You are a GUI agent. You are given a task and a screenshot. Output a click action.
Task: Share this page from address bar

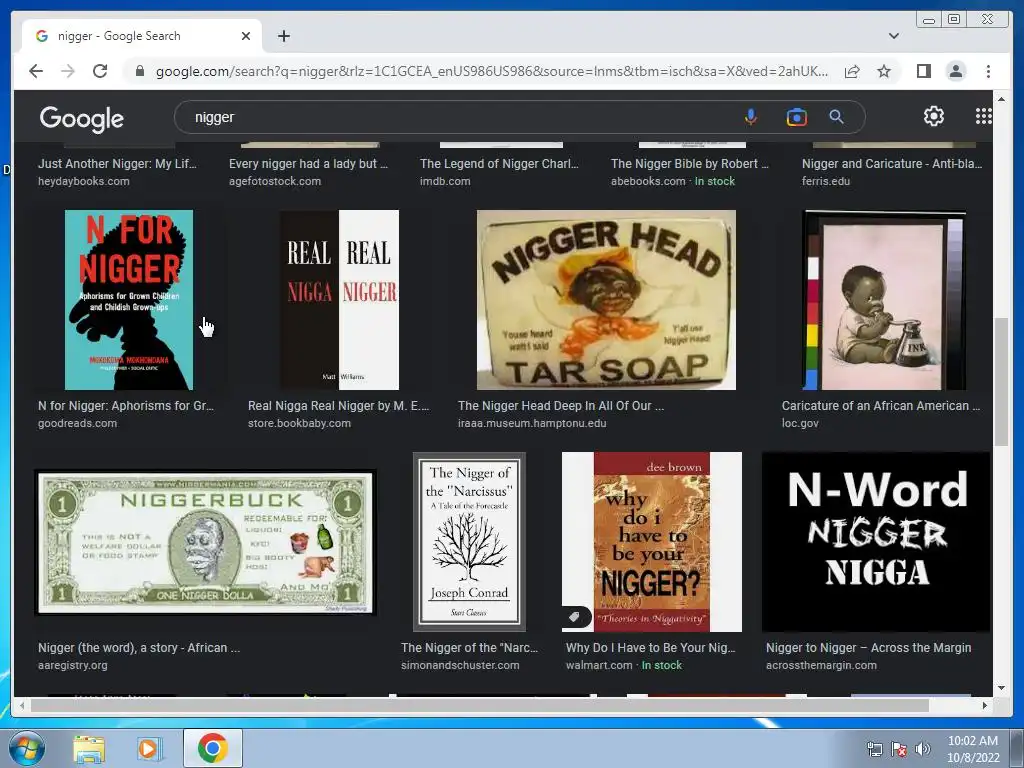point(852,71)
